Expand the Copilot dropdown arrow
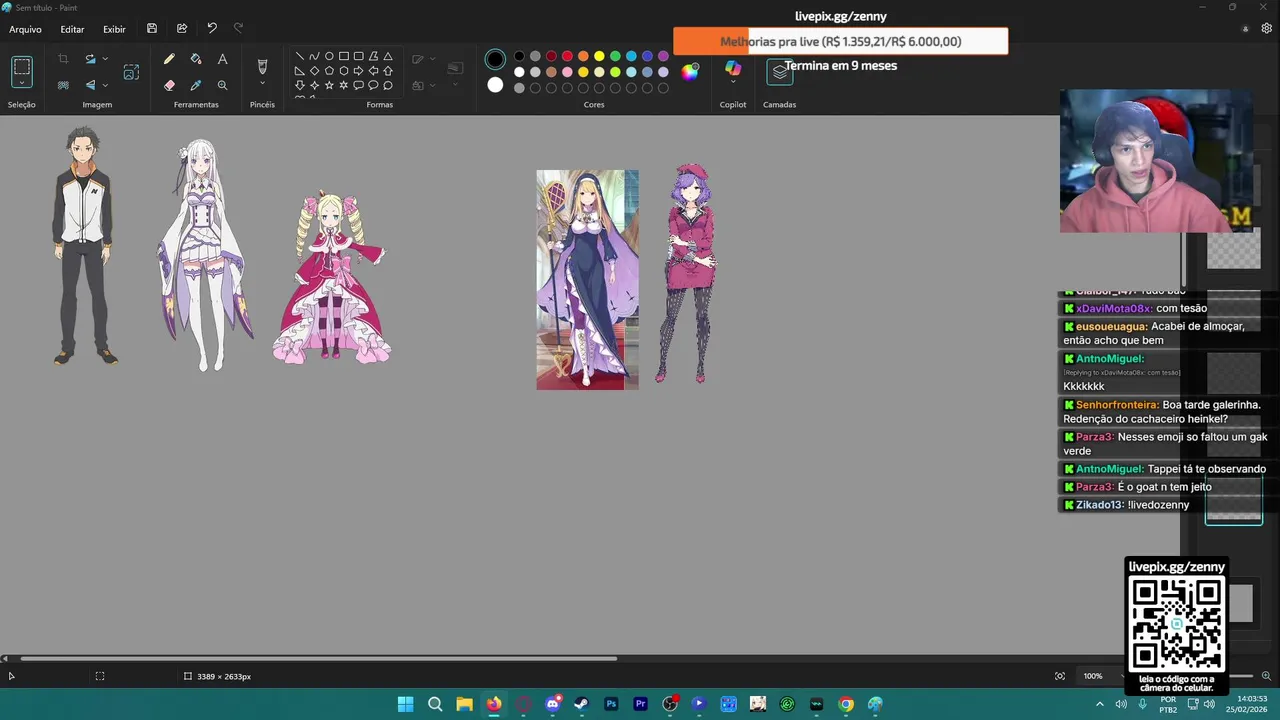The width and height of the screenshot is (1280, 720). [x=733, y=84]
